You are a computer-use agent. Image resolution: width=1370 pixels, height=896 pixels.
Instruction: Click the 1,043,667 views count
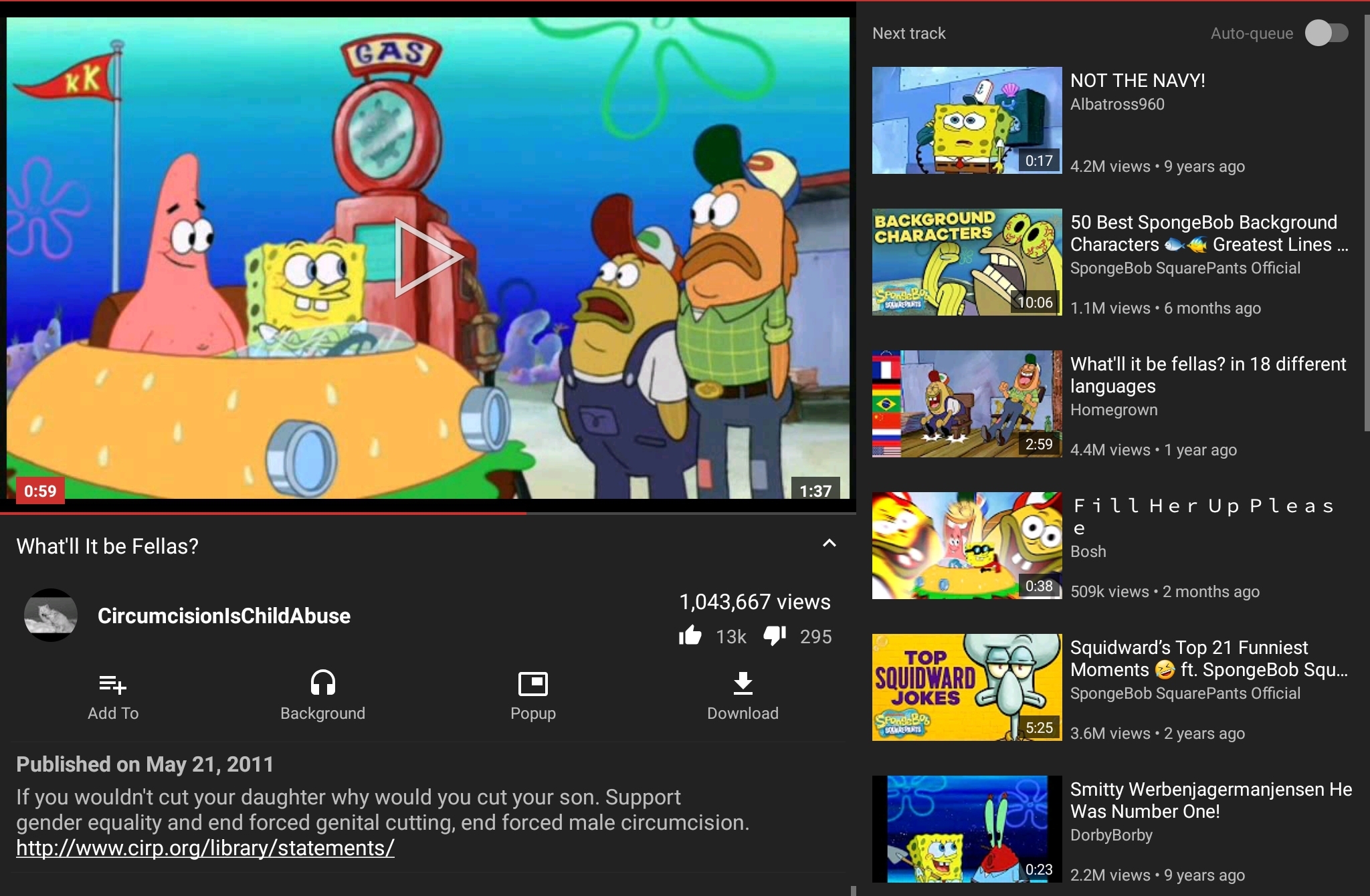(x=755, y=602)
